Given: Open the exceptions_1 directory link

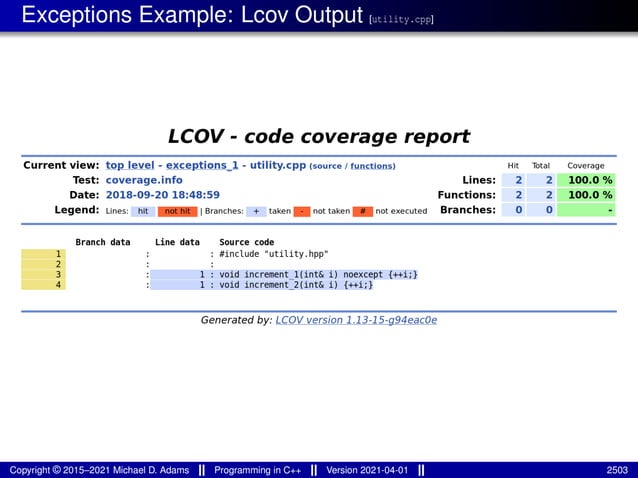Looking at the screenshot, I should pyautogui.click(x=202, y=165).
